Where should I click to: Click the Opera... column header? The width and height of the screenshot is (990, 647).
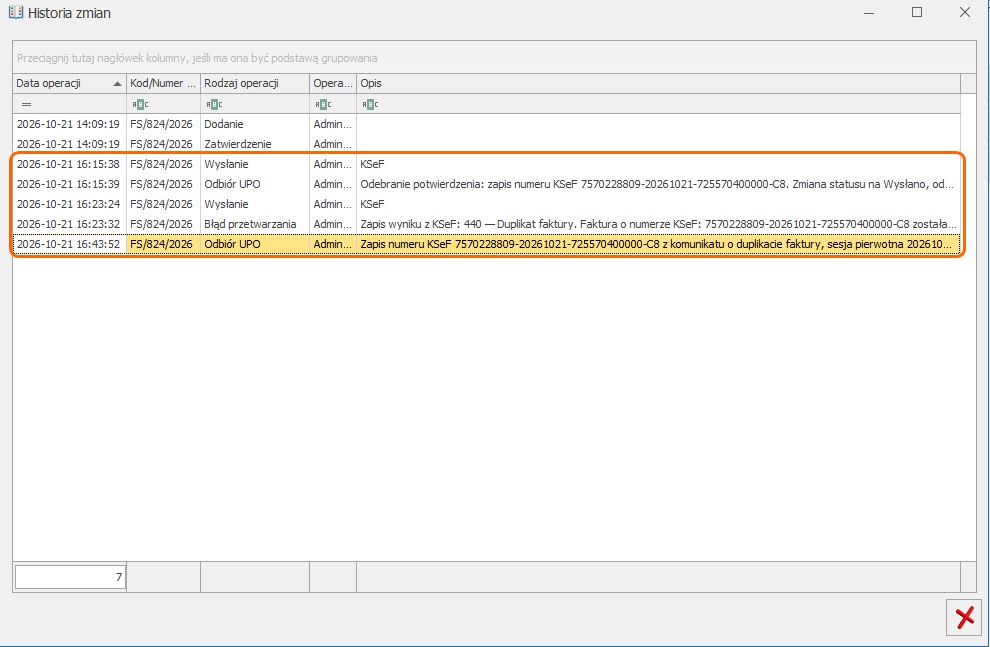tap(333, 83)
